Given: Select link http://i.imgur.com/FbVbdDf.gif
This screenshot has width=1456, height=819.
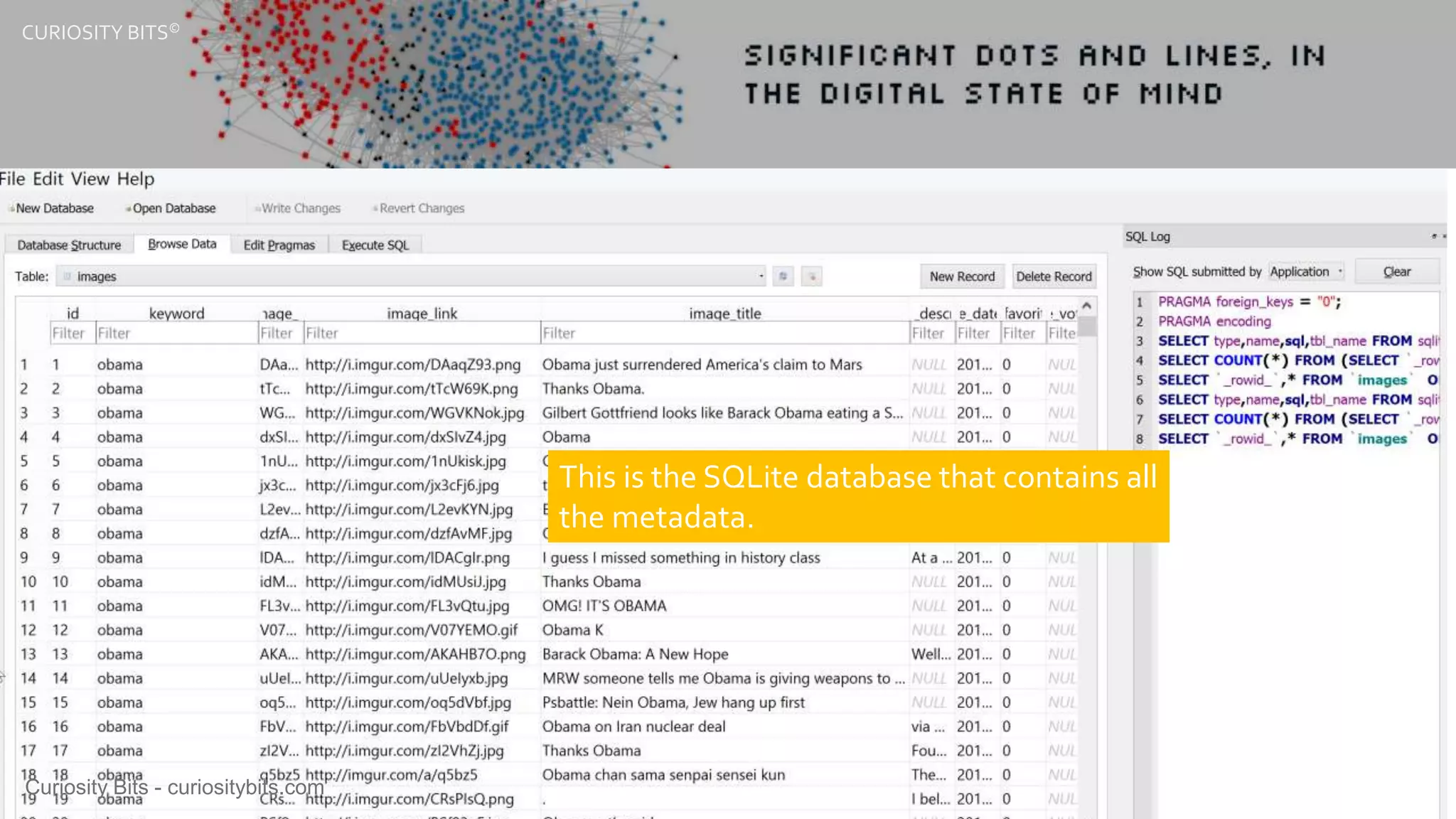Looking at the screenshot, I should pos(407,727).
